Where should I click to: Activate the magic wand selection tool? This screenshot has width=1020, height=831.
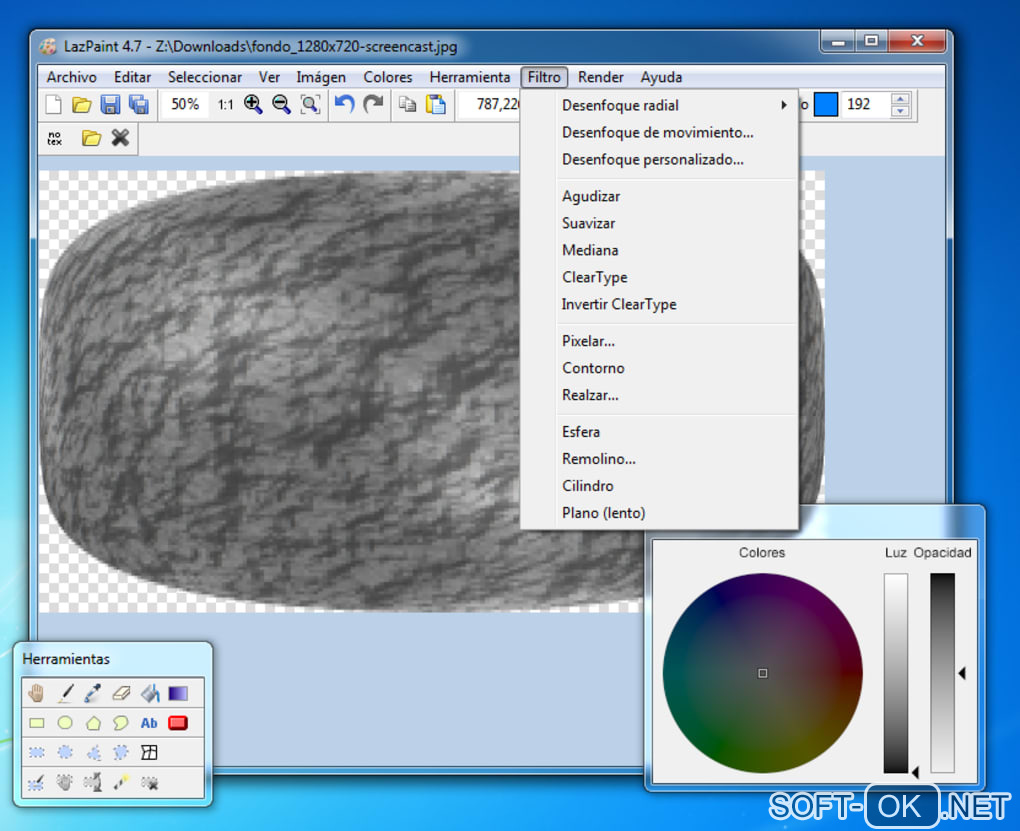pyautogui.click(x=121, y=783)
